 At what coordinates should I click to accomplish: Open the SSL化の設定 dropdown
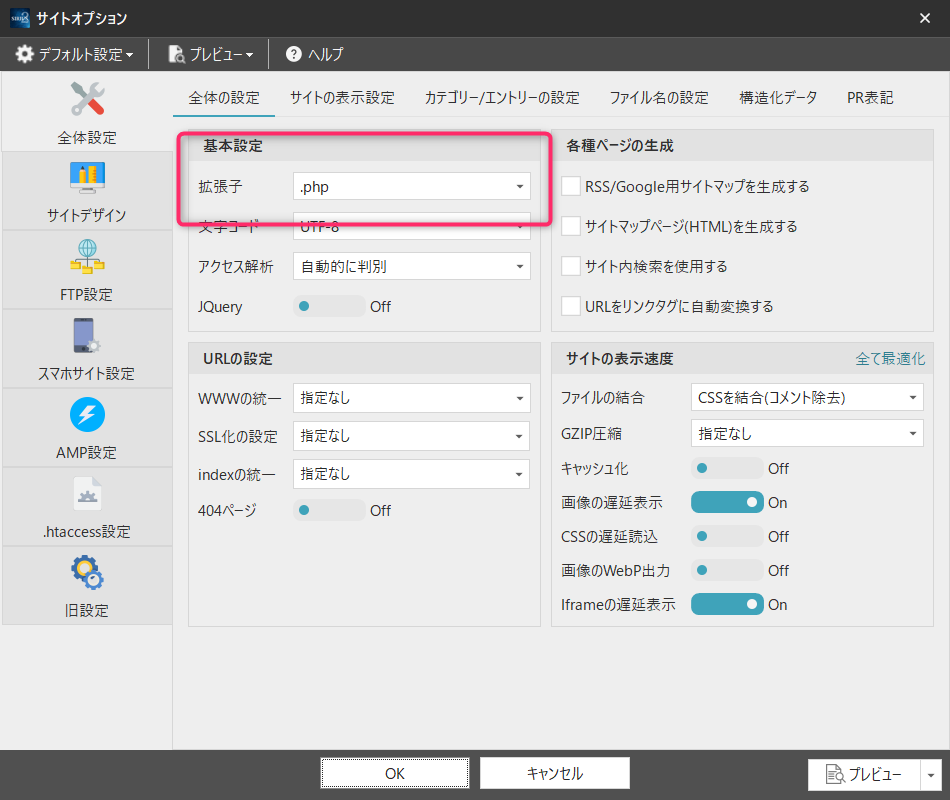(x=411, y=436)
